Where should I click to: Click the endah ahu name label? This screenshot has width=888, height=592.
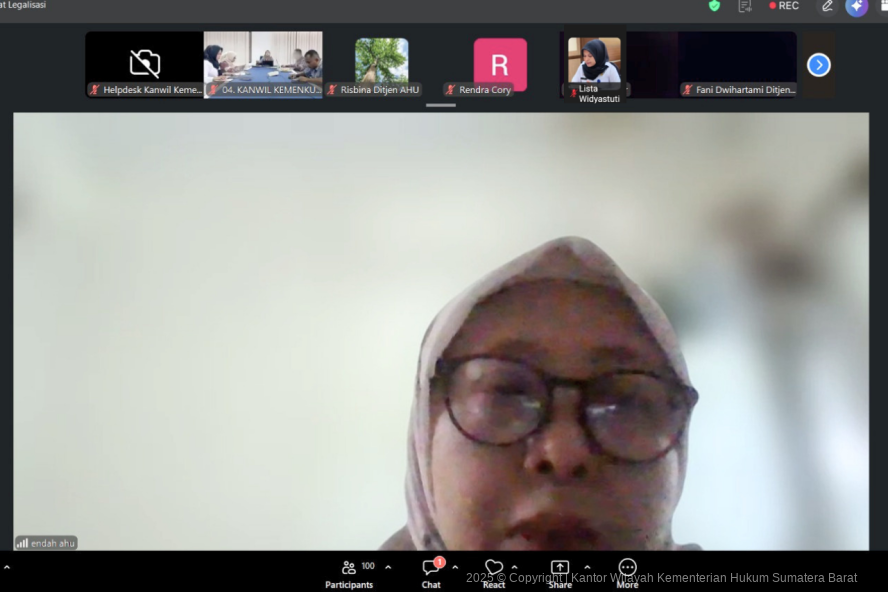point(46,543)
